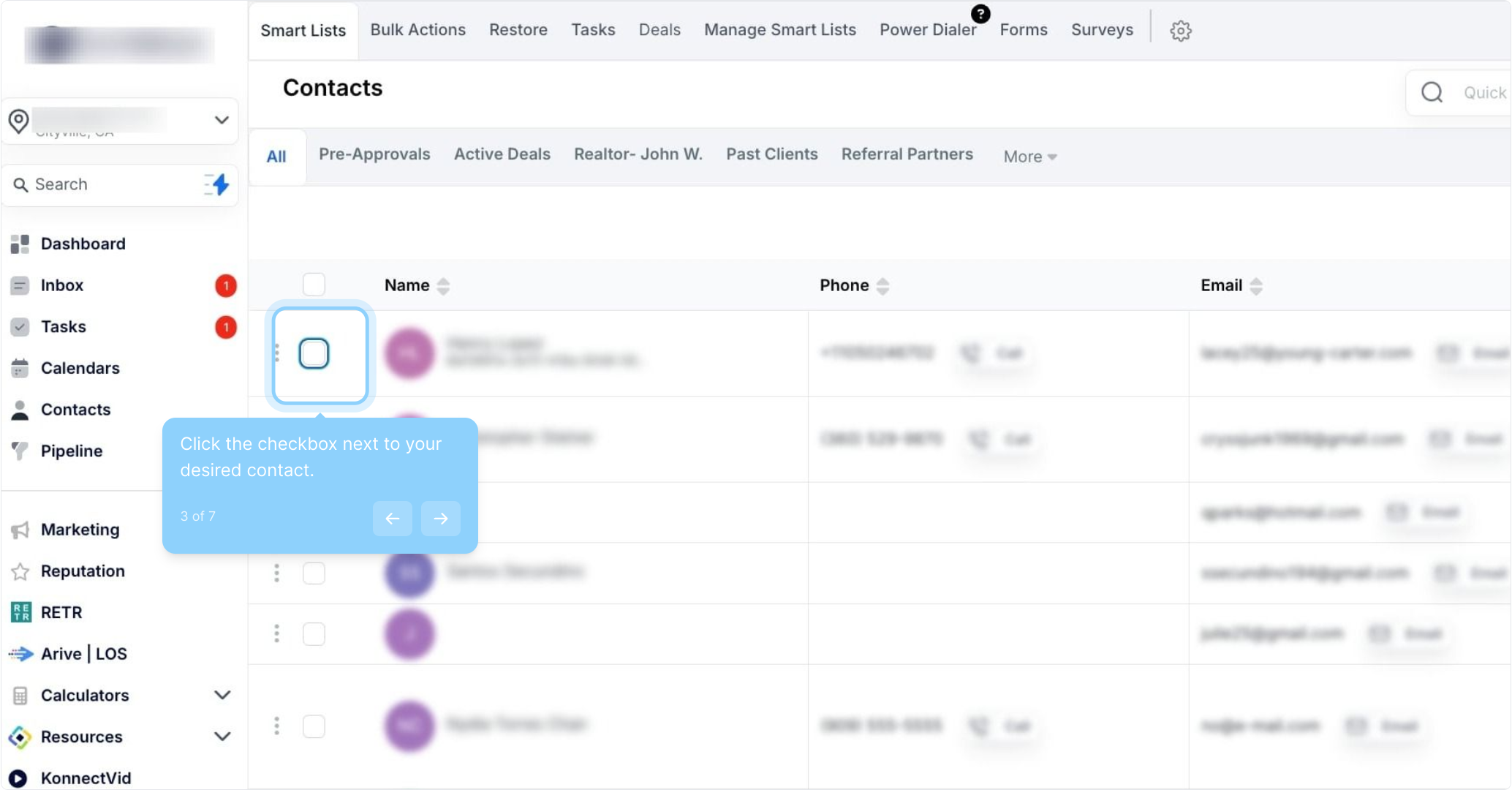
Task: Click the lightning bolt quick actions icon
Action: (218, 184)
